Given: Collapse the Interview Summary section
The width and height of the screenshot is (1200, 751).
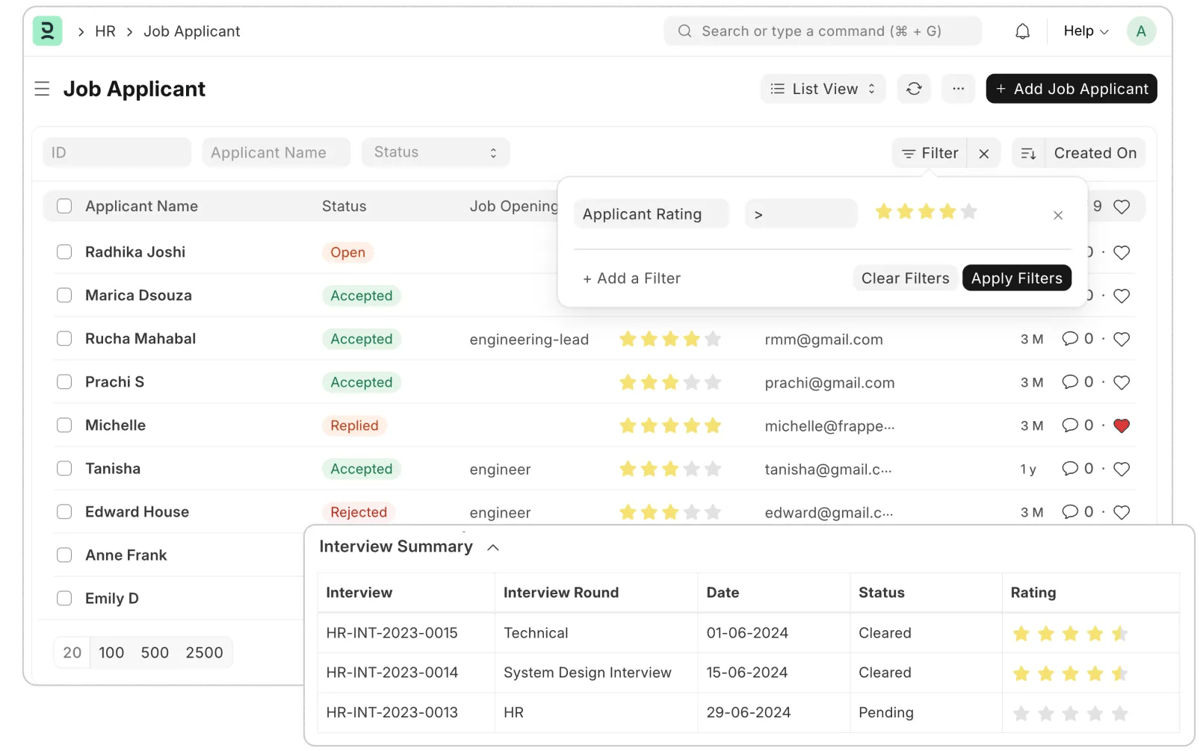Looking at the screenshot, I should point(493,547).
